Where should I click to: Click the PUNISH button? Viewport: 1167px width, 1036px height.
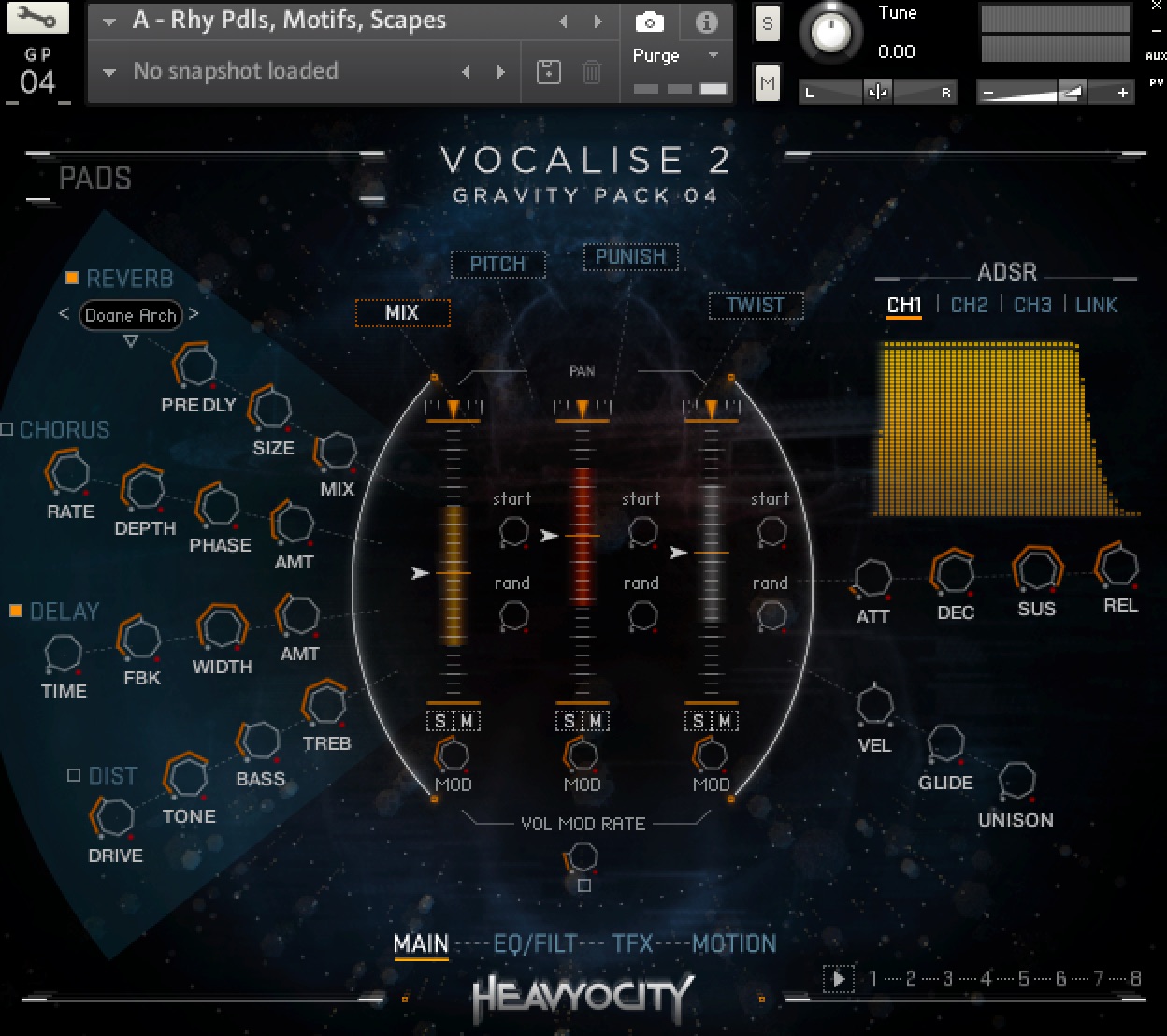tap(630, 256)
